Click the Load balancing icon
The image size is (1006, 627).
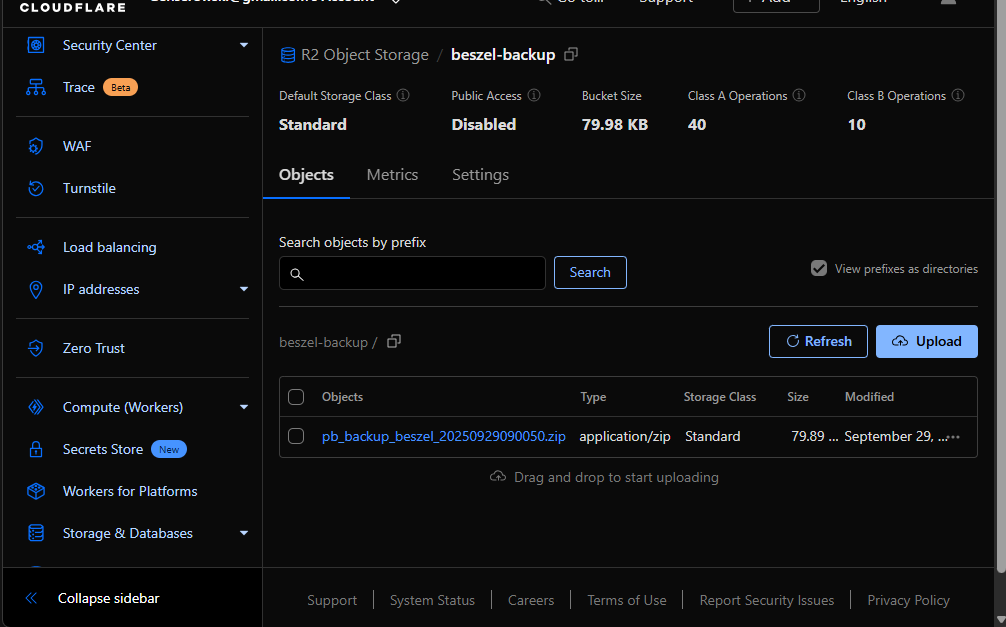click(36, 247)
